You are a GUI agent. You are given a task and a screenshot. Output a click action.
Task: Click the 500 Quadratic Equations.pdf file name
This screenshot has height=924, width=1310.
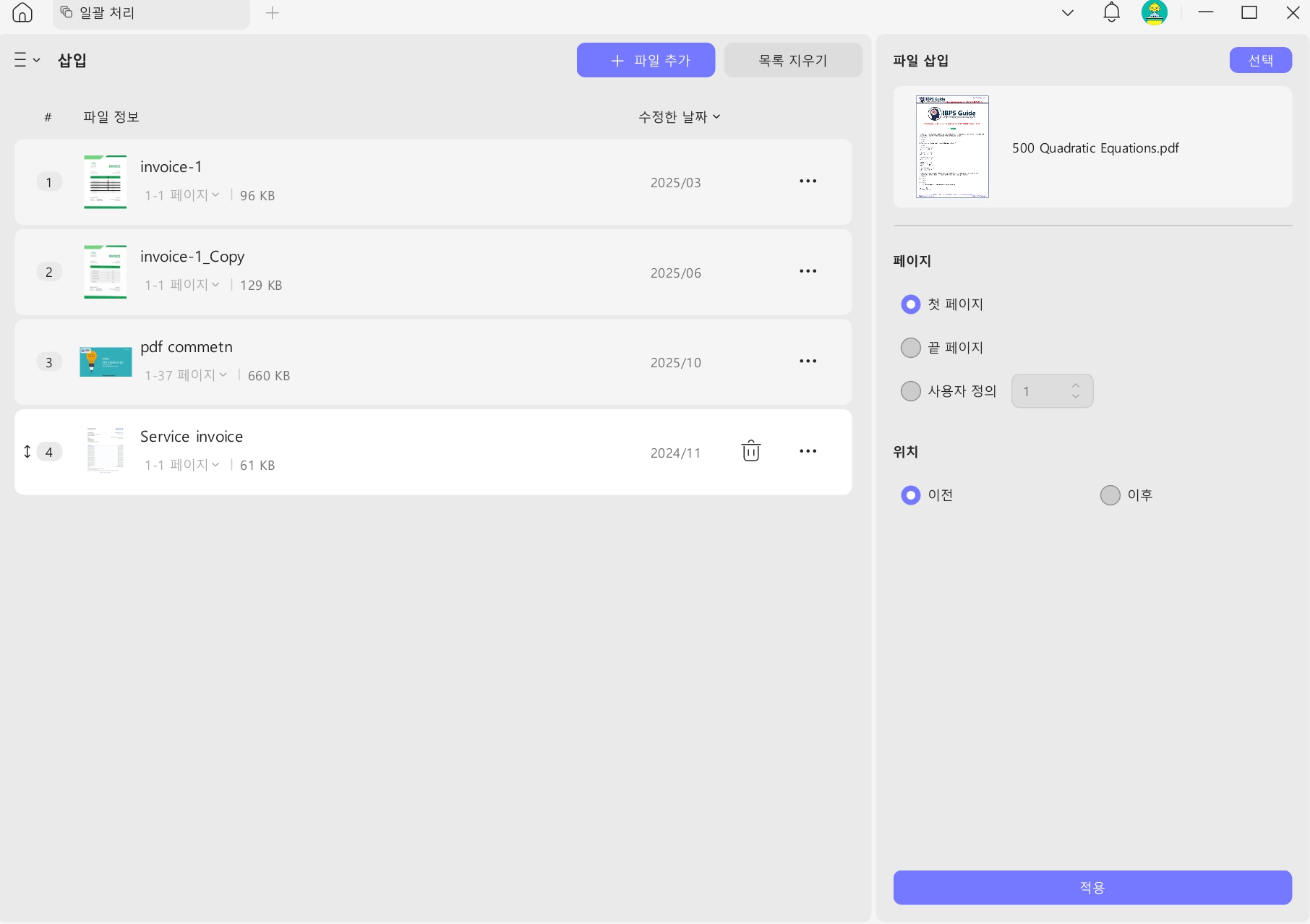pos(1095,148)
